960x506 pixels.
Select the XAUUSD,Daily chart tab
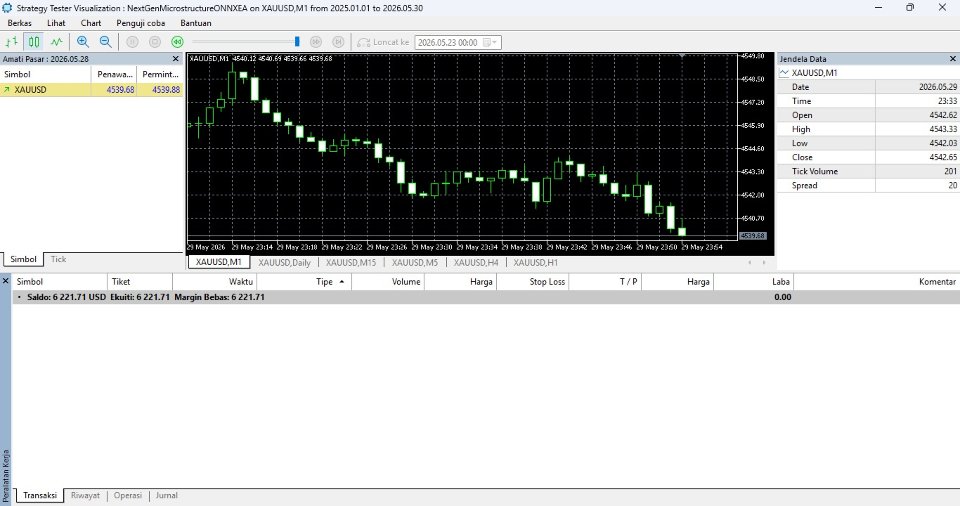point(284,262)
